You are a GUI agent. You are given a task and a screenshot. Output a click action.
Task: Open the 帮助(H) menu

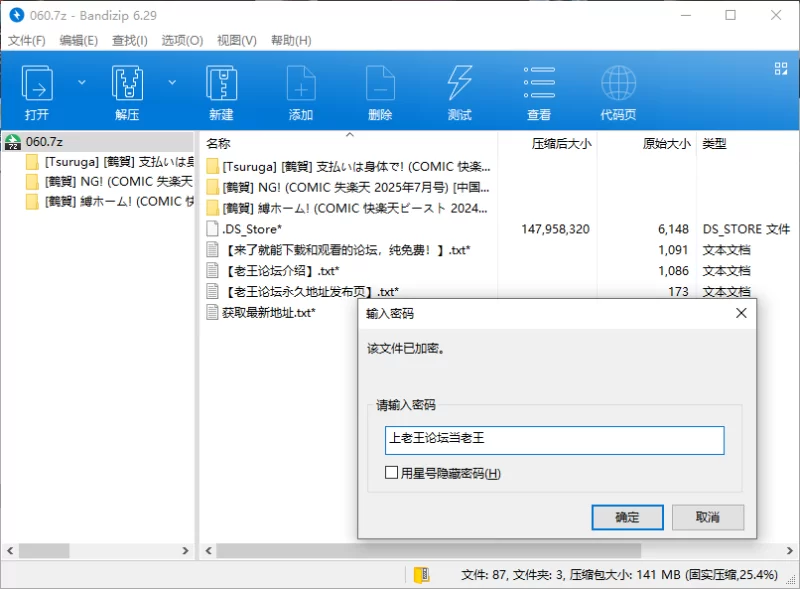[291, 40]
